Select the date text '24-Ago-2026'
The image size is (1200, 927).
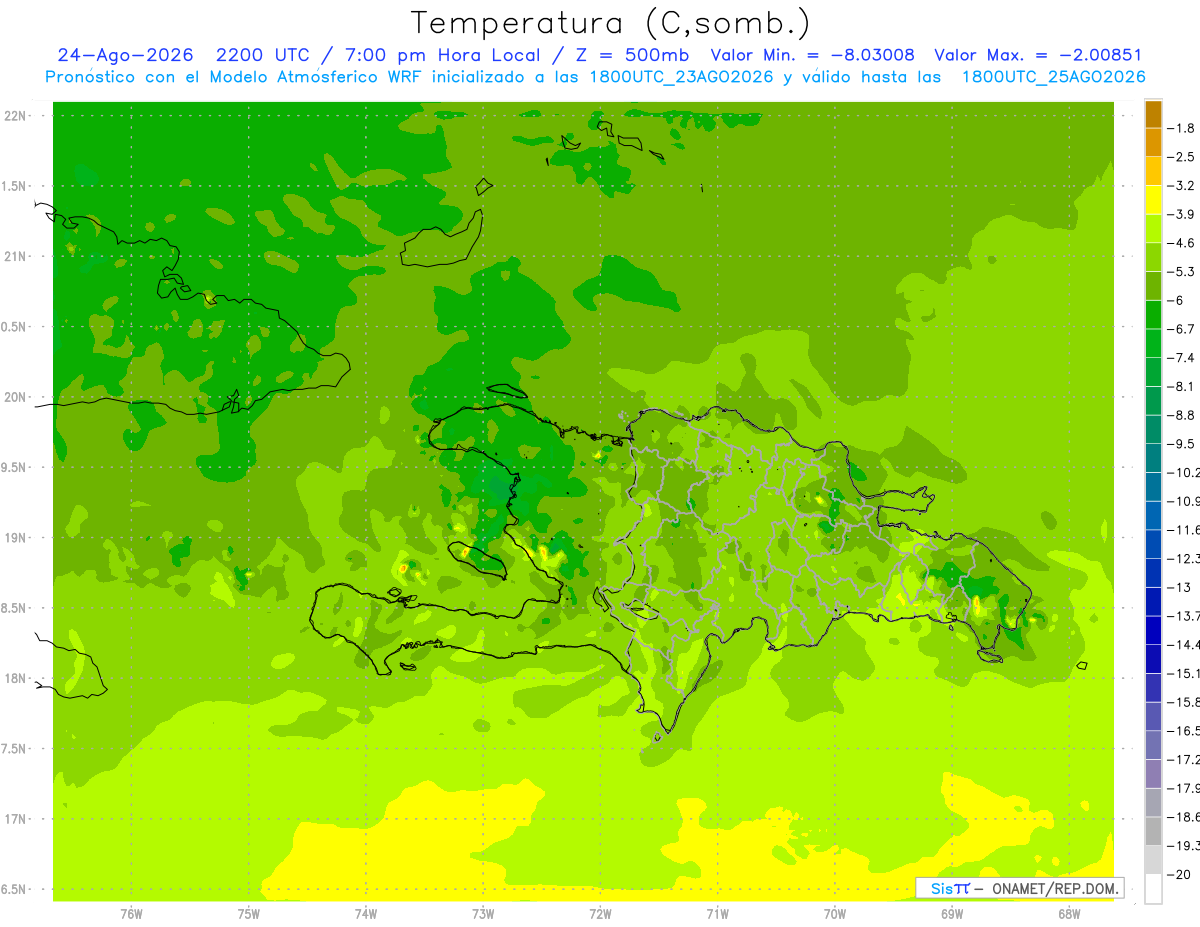click(125, 56)
